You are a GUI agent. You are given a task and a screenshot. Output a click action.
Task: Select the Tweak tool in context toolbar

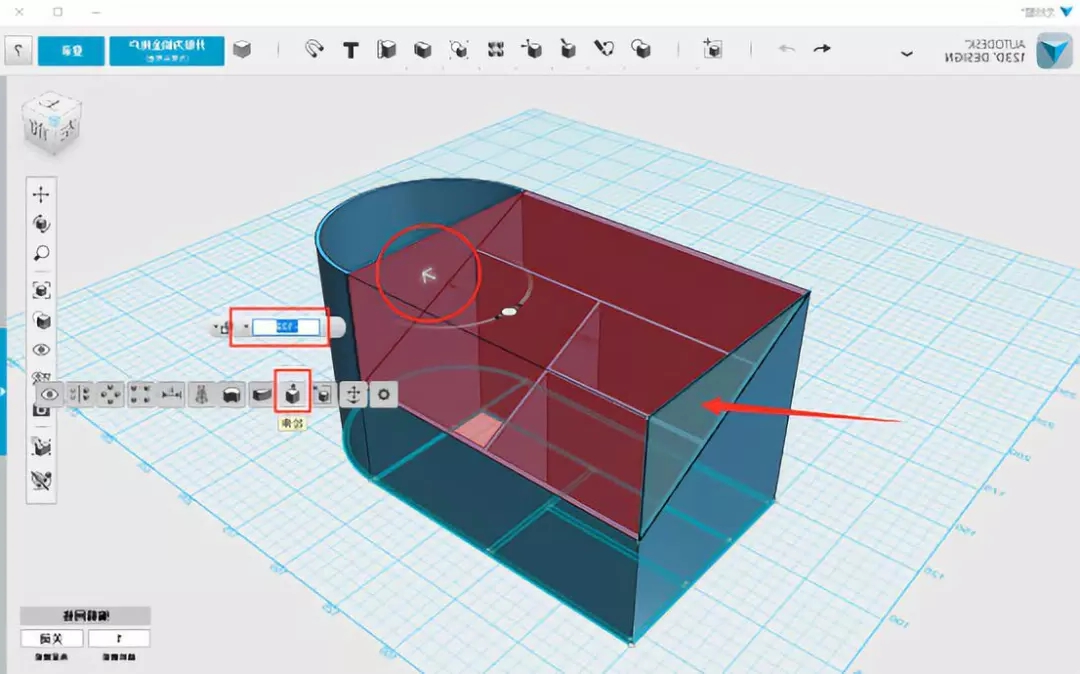[x=262, y=394]
